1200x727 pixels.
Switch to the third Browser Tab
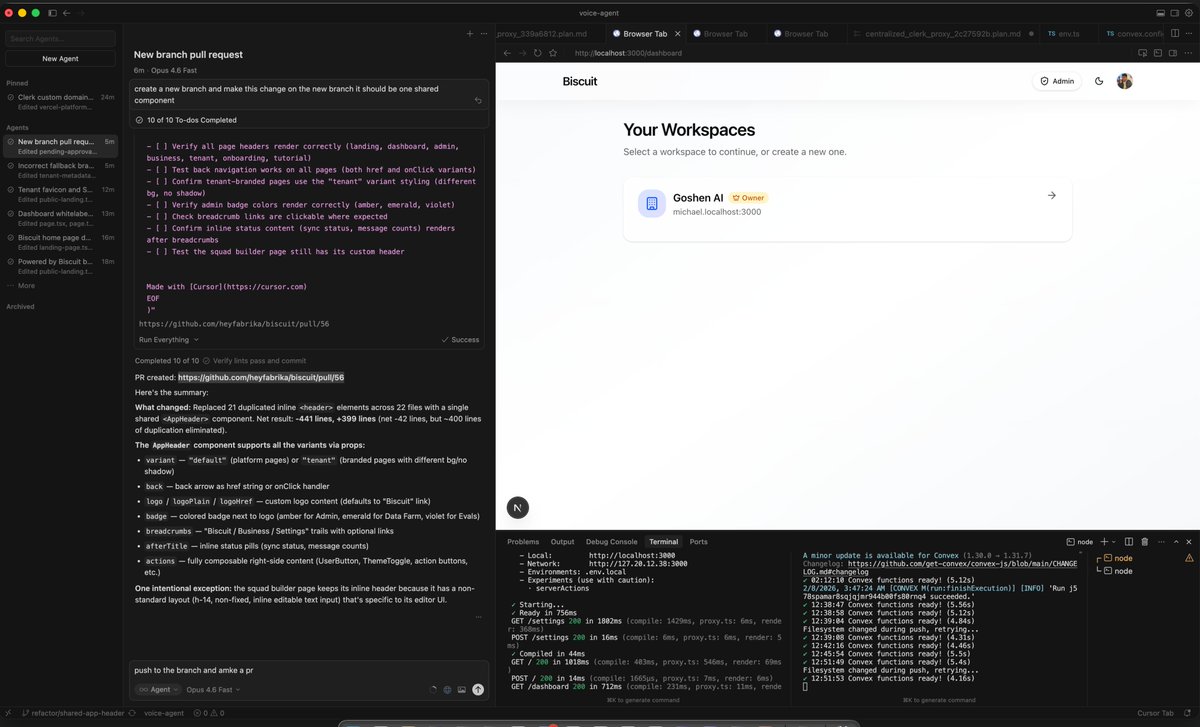click(806, 34)
